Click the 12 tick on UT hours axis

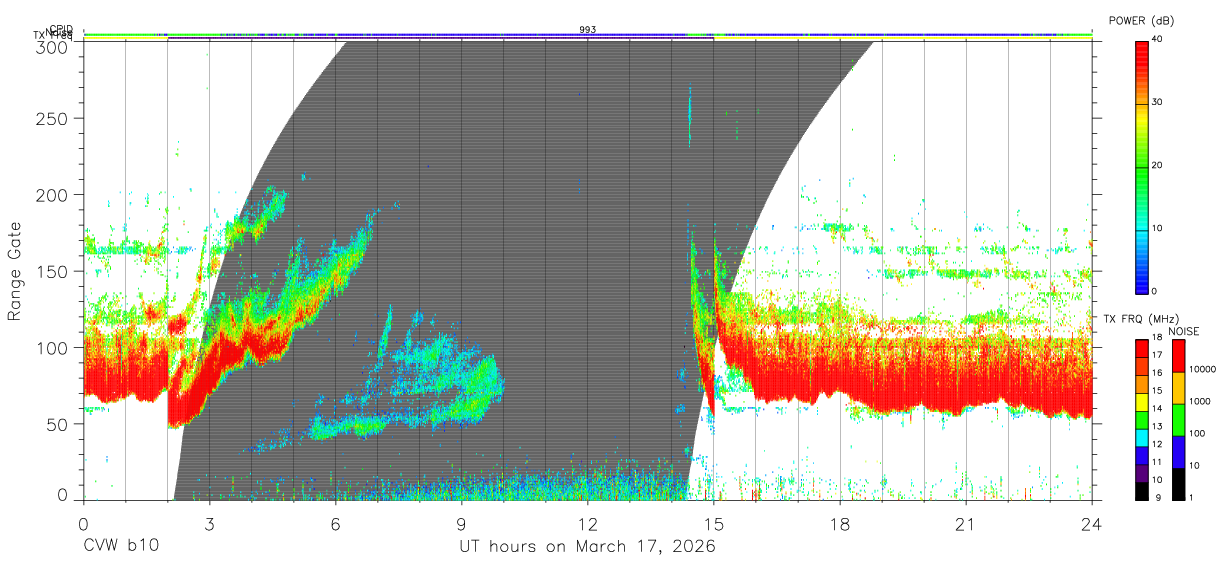coord(588,523)
